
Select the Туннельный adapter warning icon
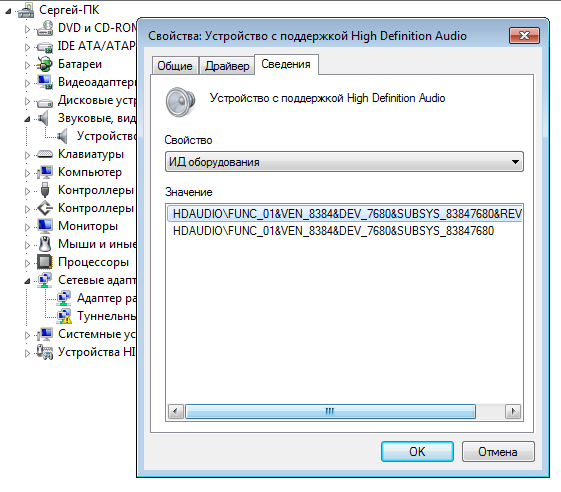click(x=64, y=316)
